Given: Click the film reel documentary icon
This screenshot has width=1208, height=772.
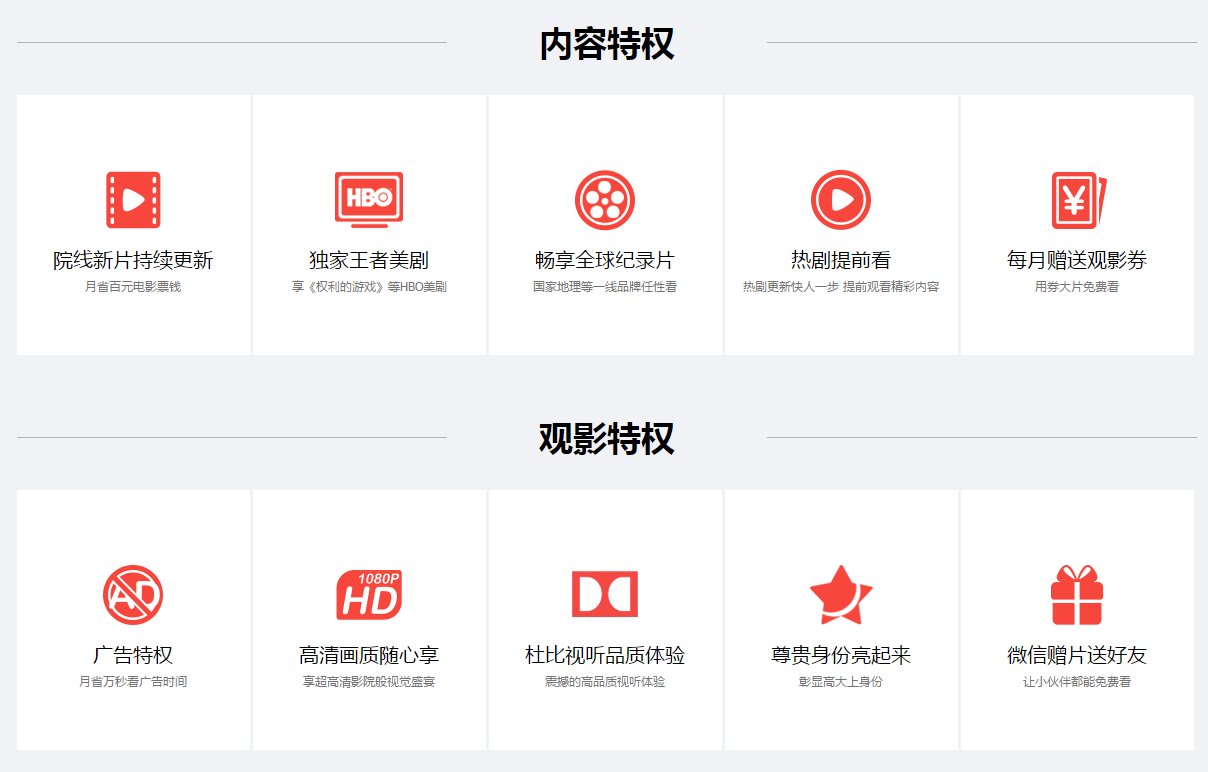Looking at the screenshot, I should coord(605,200).
